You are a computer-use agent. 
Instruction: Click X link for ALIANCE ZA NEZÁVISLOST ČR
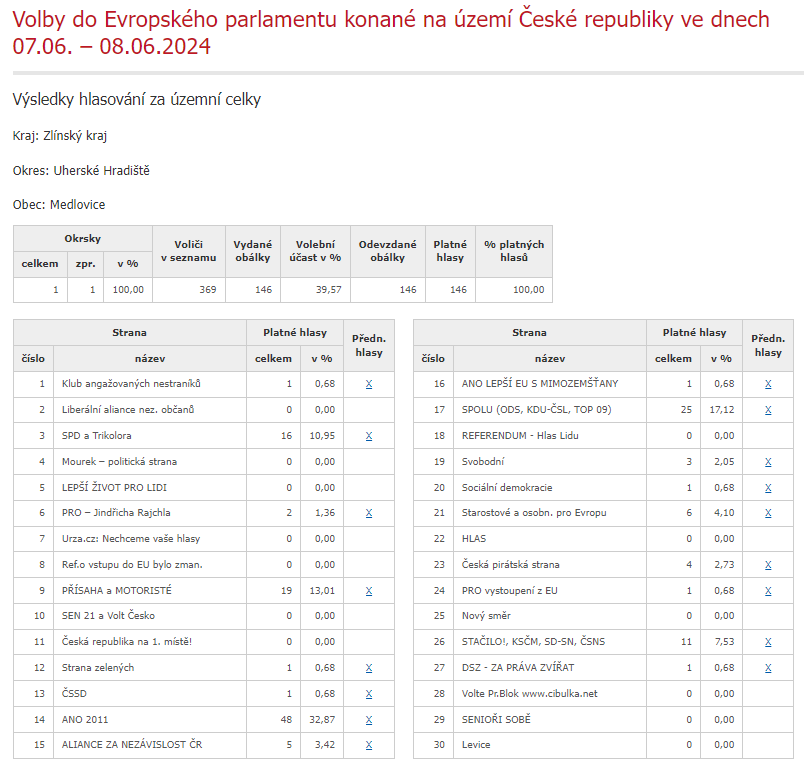coord(369,745)
